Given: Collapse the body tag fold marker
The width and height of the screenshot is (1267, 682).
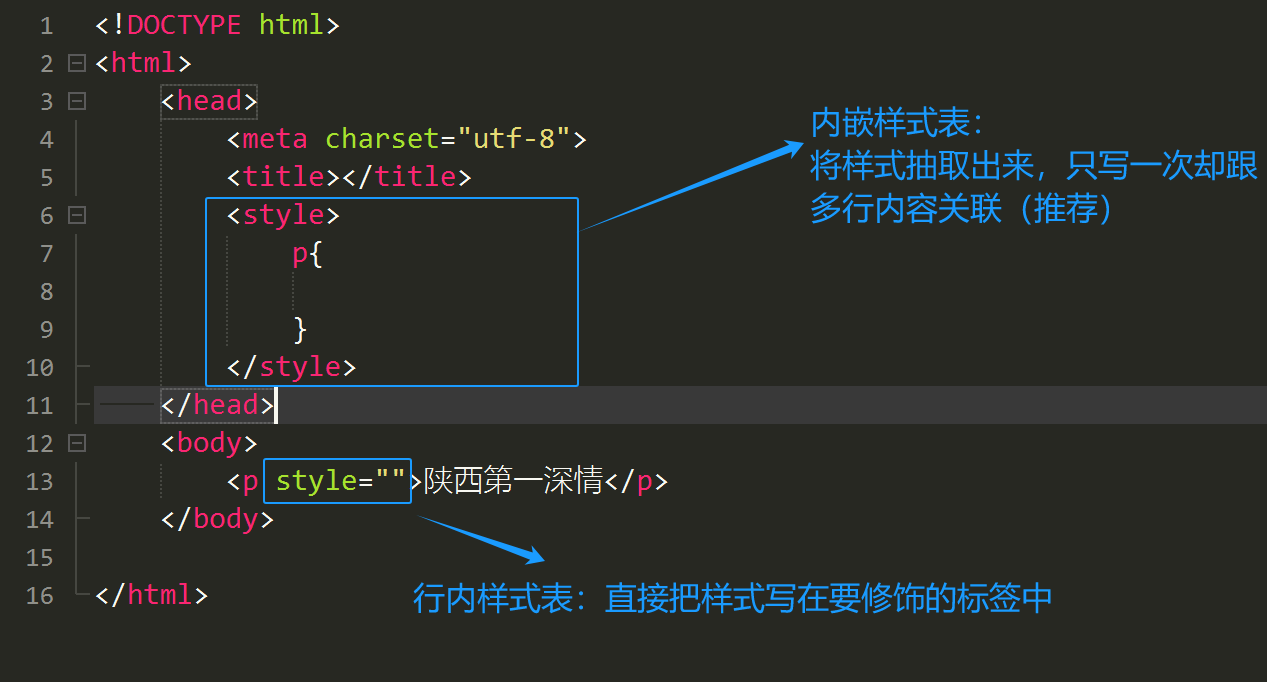Looking at the screenshot, I should tap(77, 443).
